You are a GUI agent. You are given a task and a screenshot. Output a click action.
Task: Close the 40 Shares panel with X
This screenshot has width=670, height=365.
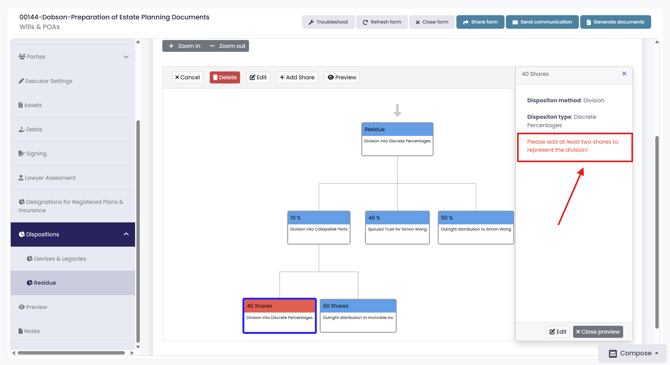click(624, 74)
